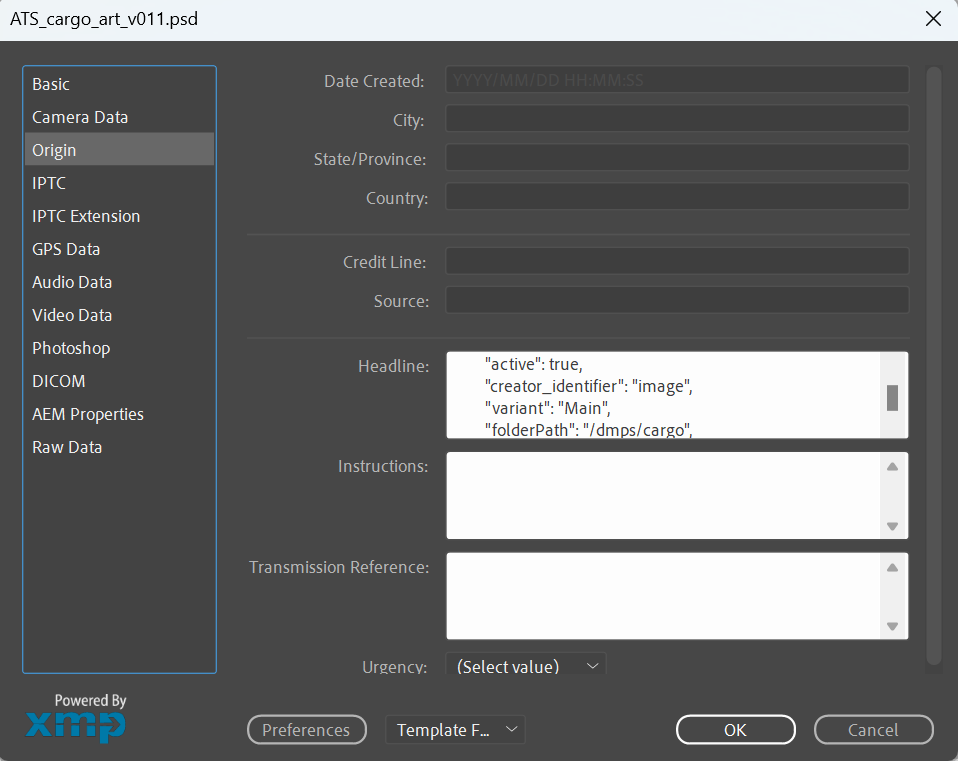Screen dimensions: 958x761
Task: Go to the GPS Data section
Action: point(66,249)
